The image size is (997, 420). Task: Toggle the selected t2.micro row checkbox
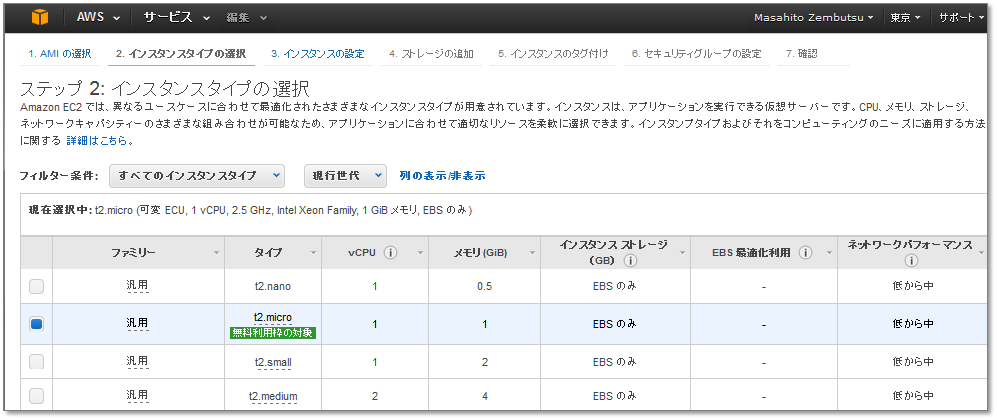coord(37,324)
